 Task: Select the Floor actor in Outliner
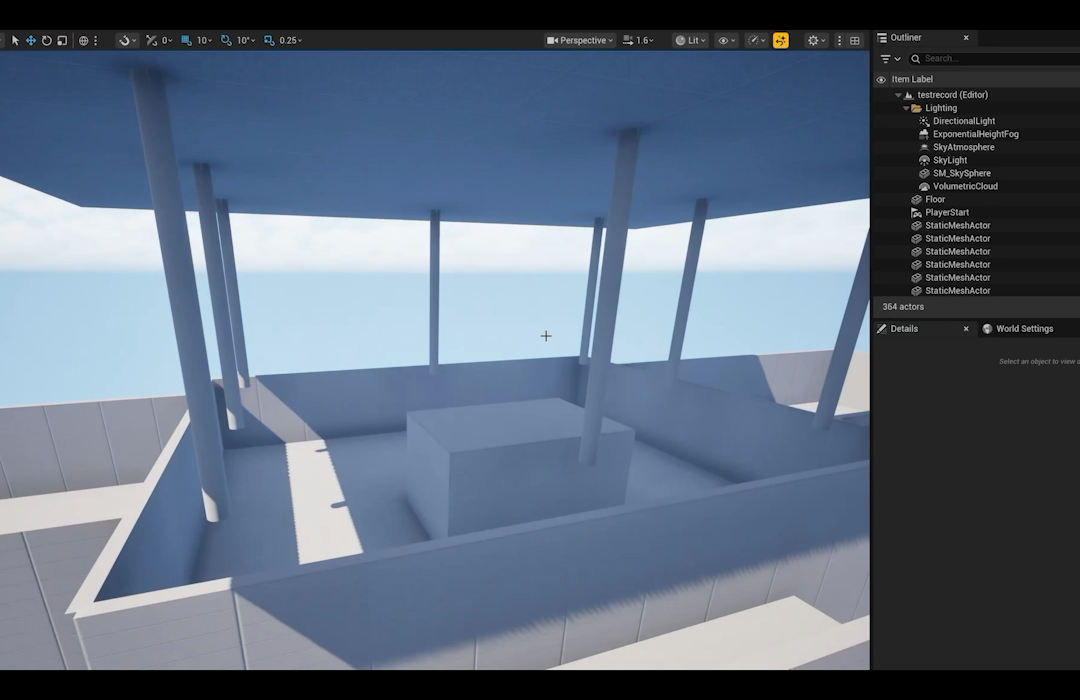[935, 199]
